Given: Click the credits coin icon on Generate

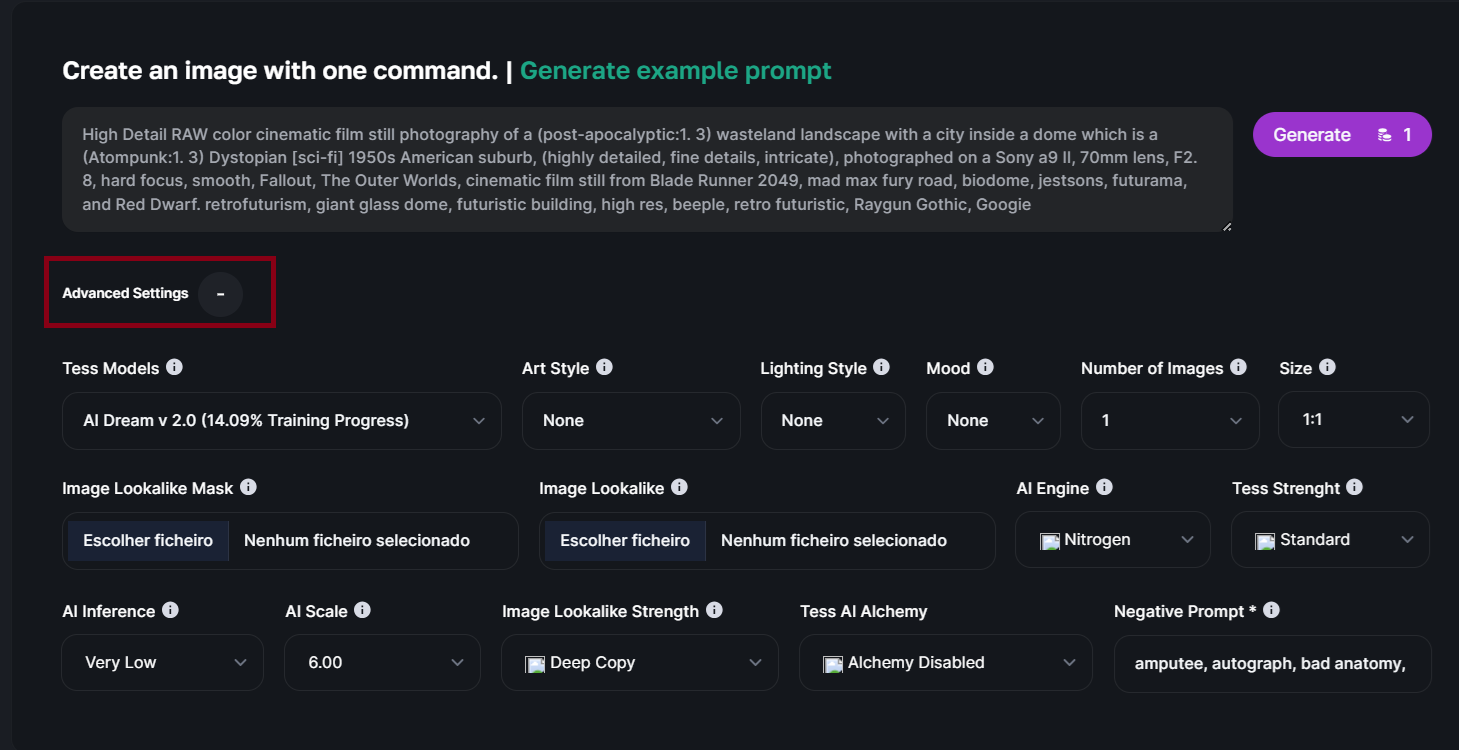Looking at the screenshot, I should (x=1384, y=135).
